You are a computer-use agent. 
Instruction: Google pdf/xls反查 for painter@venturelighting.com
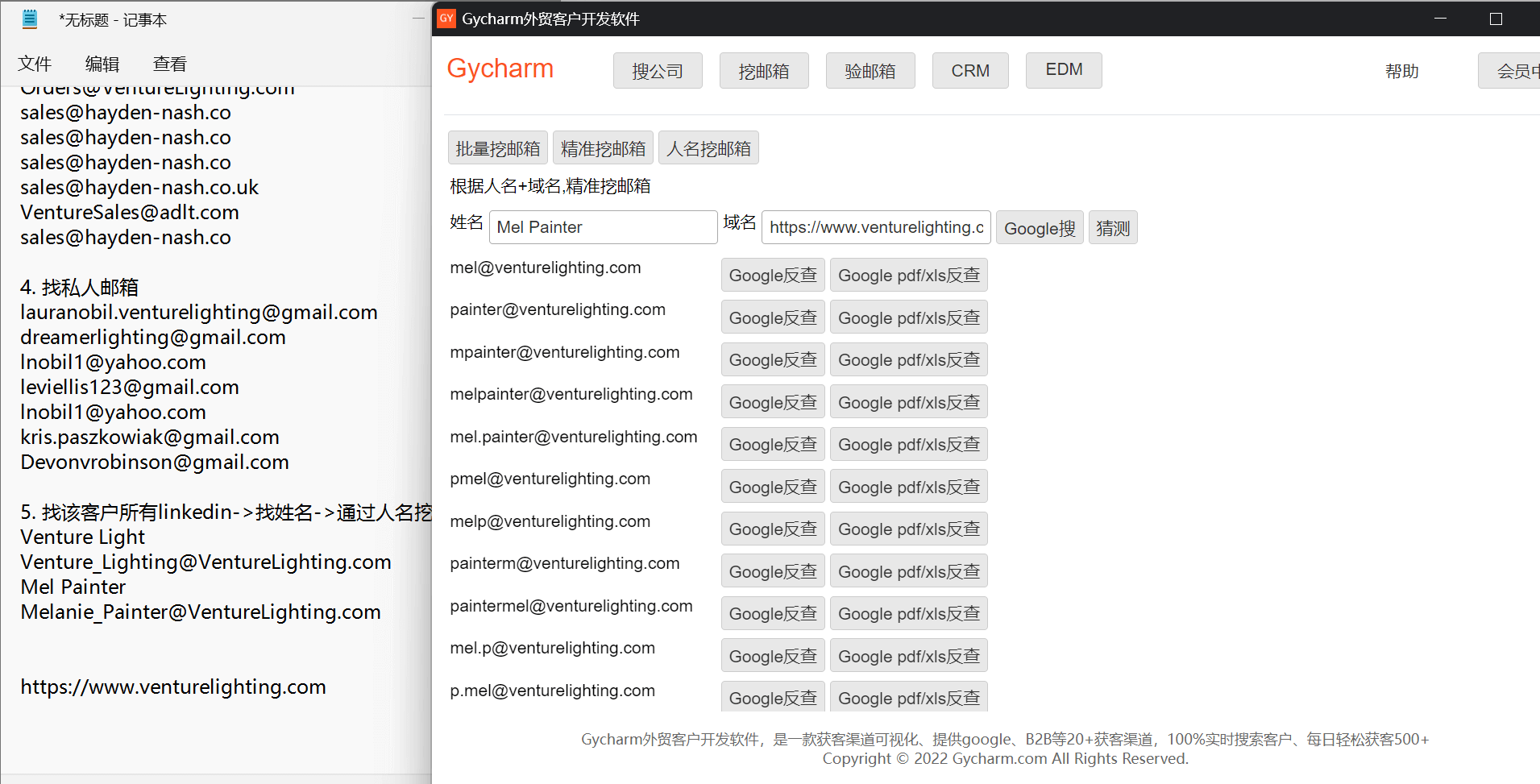[x=909, y=317]
